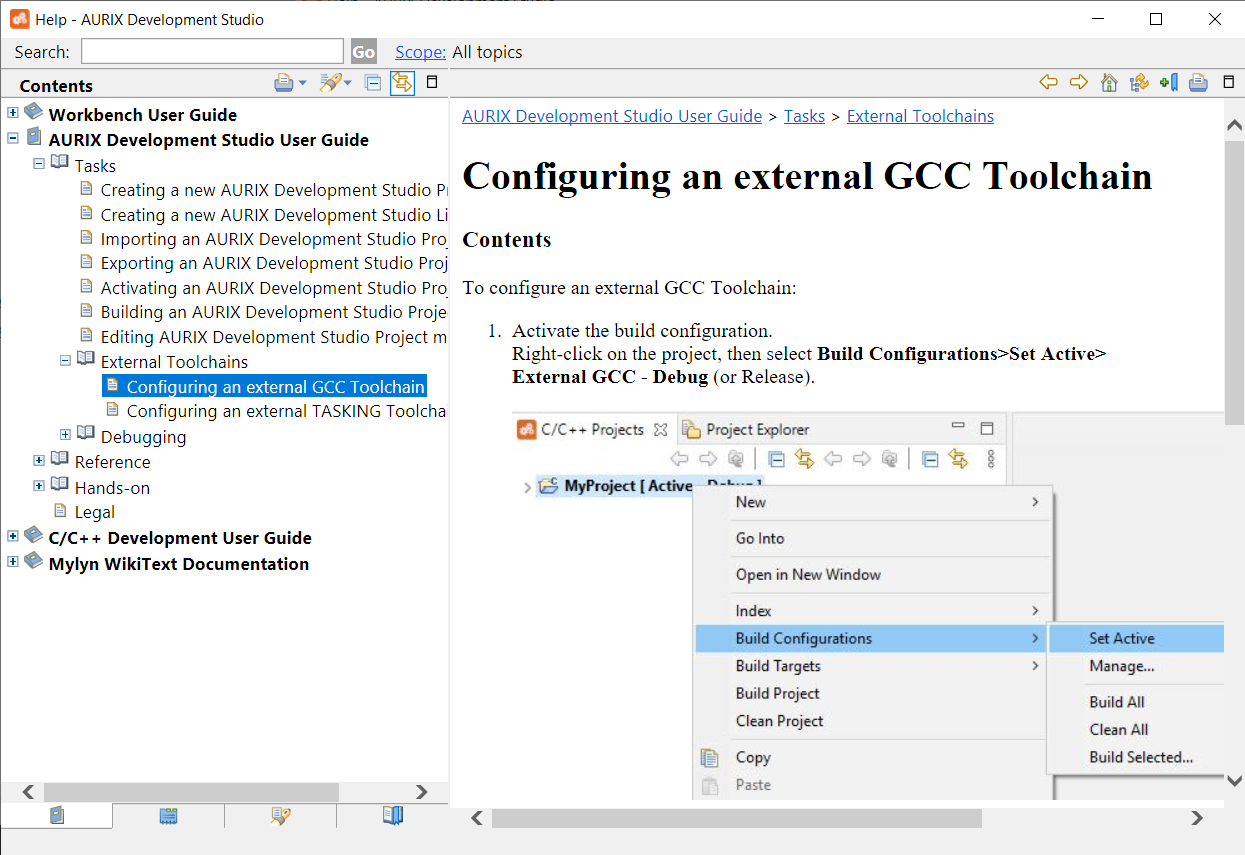Print the page from the content toolbar
This screenshot has width=1245, height=855.
tap(1198, 83)
